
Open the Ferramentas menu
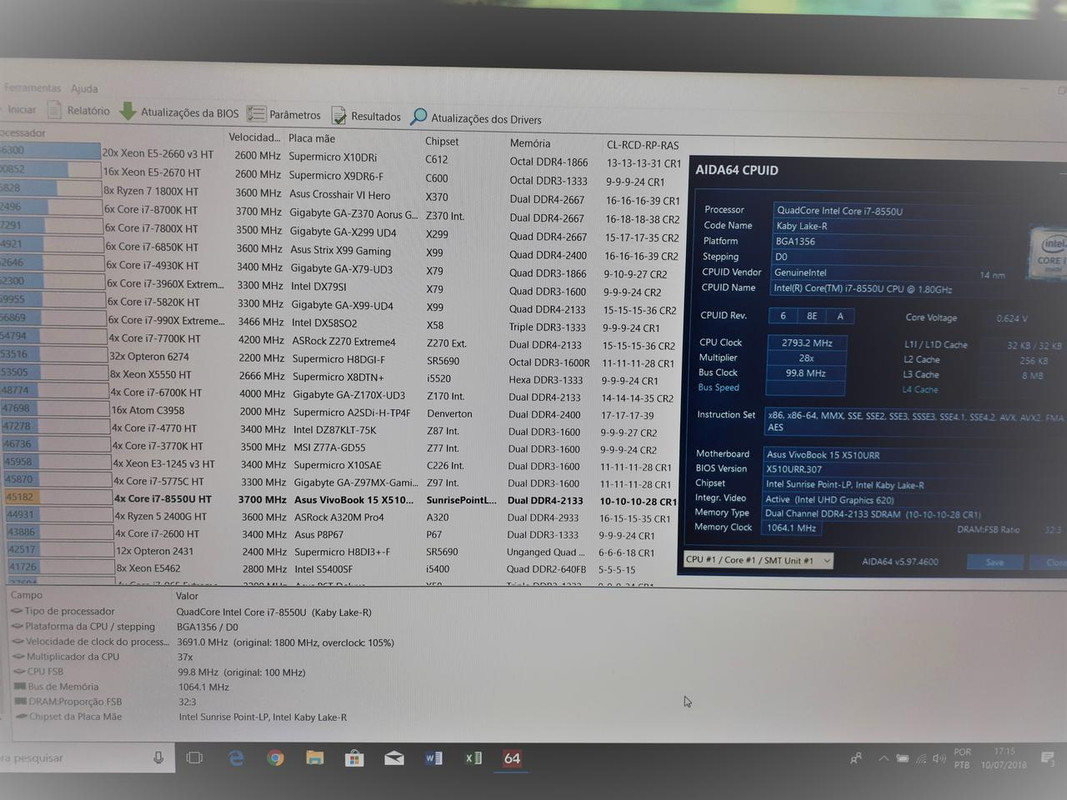[32, 88]
